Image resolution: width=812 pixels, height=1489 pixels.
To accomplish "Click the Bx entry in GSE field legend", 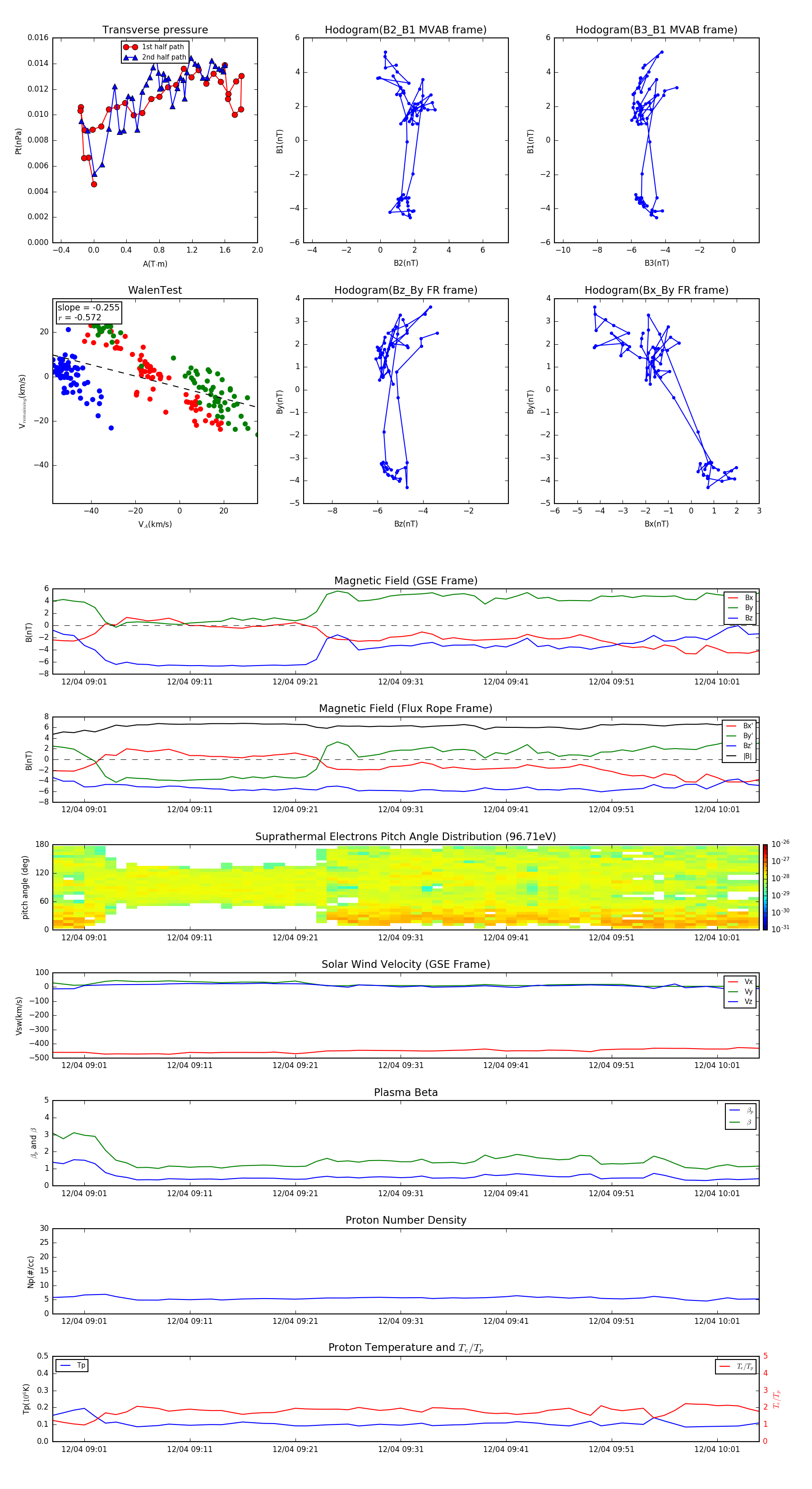I will tap(741, 598).
